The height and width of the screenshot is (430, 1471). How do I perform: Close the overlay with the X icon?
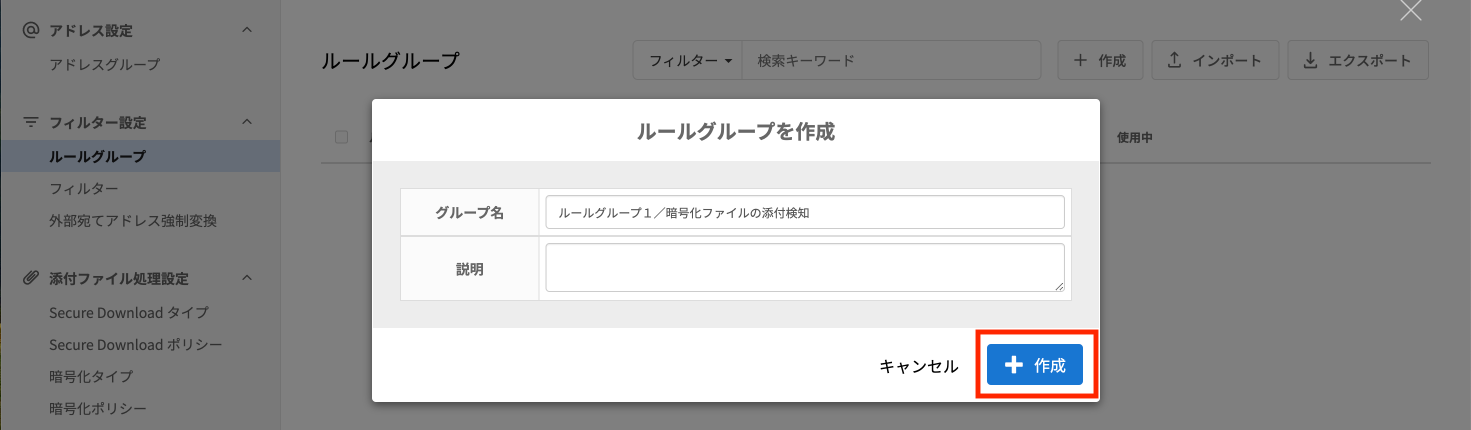(1410, 11)
